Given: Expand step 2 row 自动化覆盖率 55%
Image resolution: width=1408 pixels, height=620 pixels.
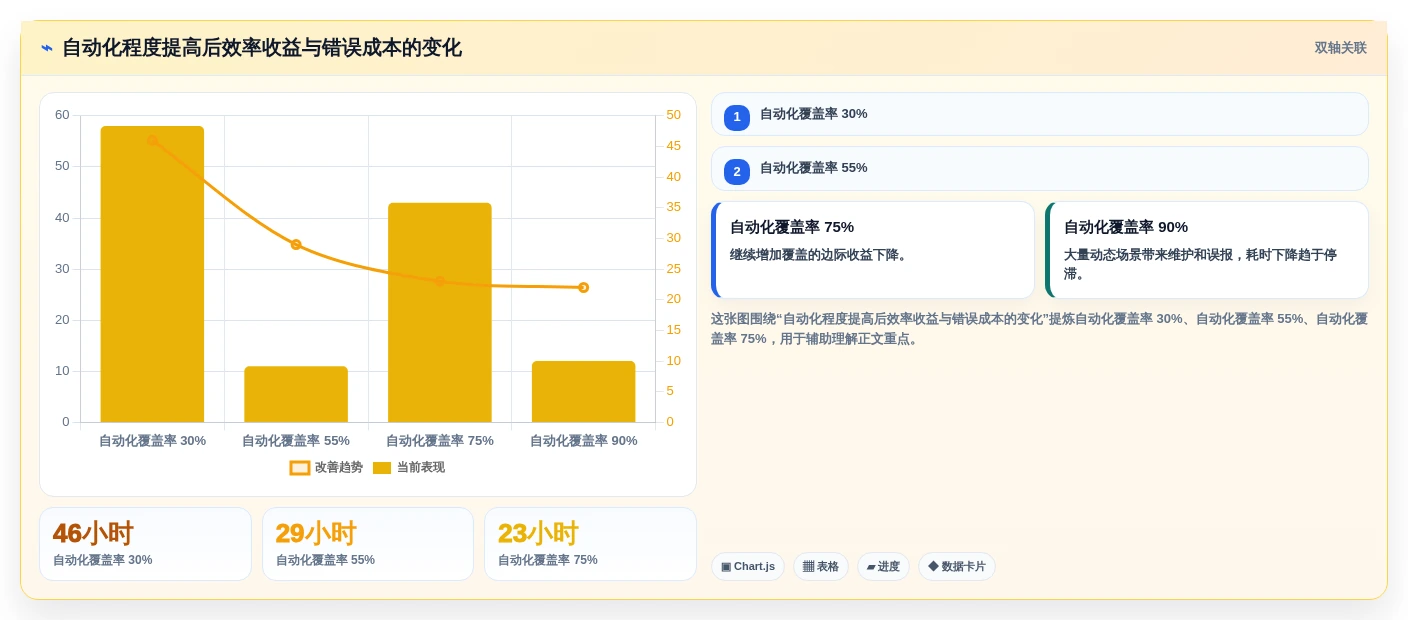Looking at the screenshot, I should (1040, 168).
